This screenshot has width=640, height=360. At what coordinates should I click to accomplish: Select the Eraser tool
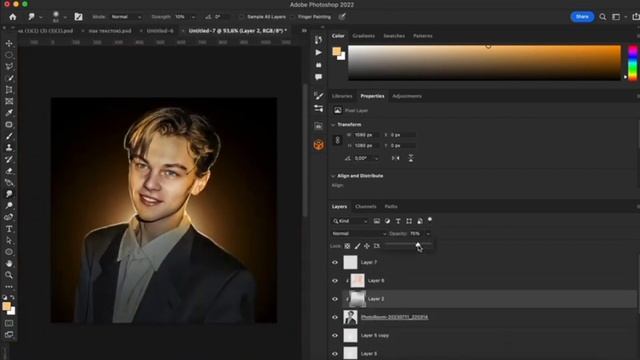pyautogui.click(x=9, y=171)
